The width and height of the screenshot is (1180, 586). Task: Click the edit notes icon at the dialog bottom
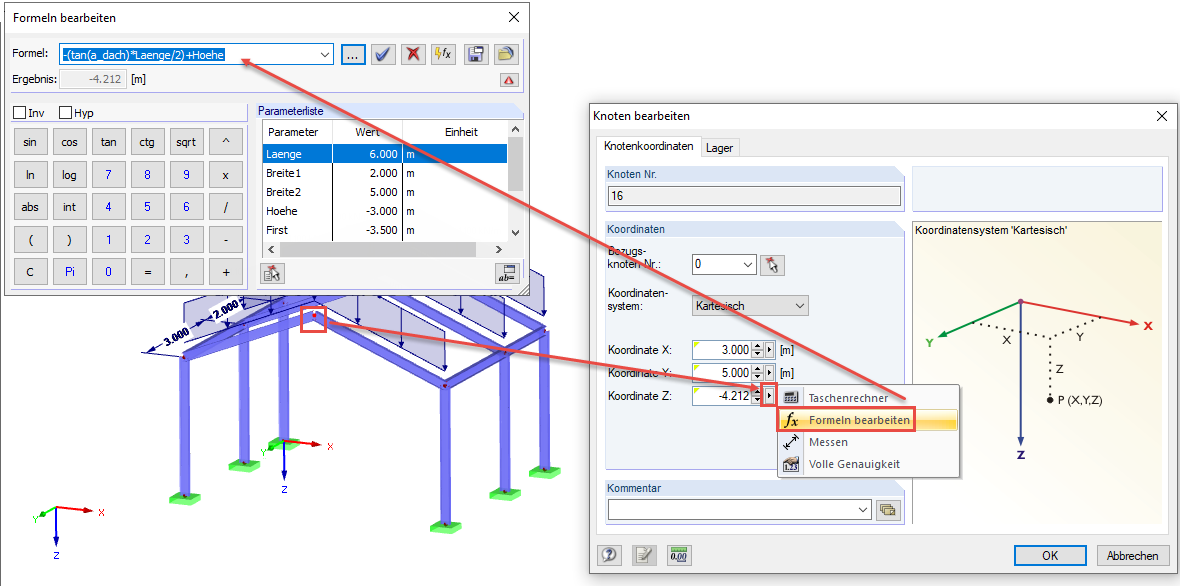(x=644, y=555)
